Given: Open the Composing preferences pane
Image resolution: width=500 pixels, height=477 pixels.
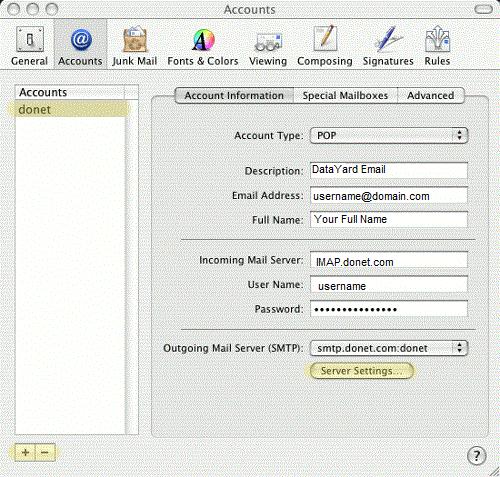Looking at the screenshot, I should [325, 46].
